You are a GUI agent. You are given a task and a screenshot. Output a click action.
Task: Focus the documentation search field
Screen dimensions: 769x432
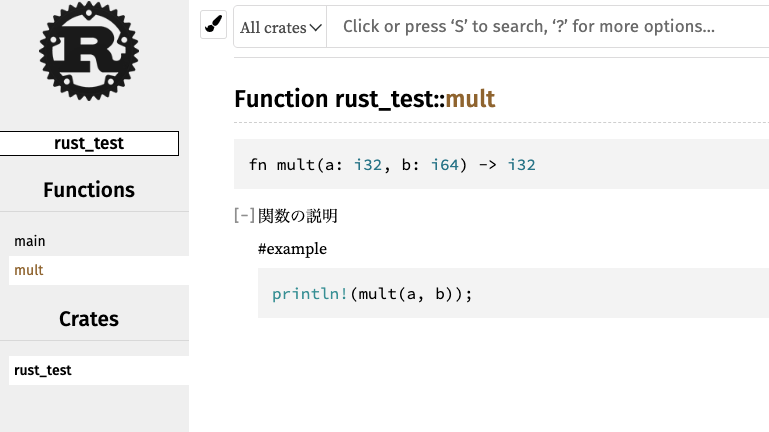click(550, 27)
